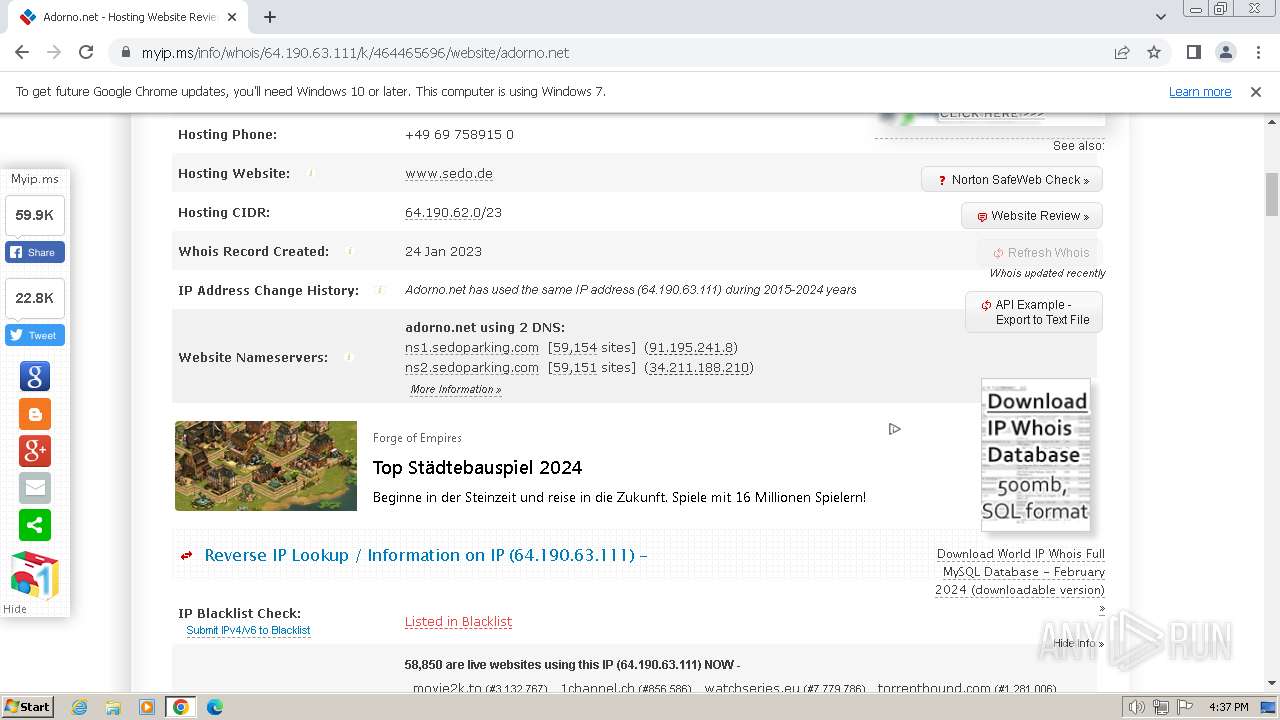Share via Google bookmark icon
1280x720 pixels.
pos(35,376)
